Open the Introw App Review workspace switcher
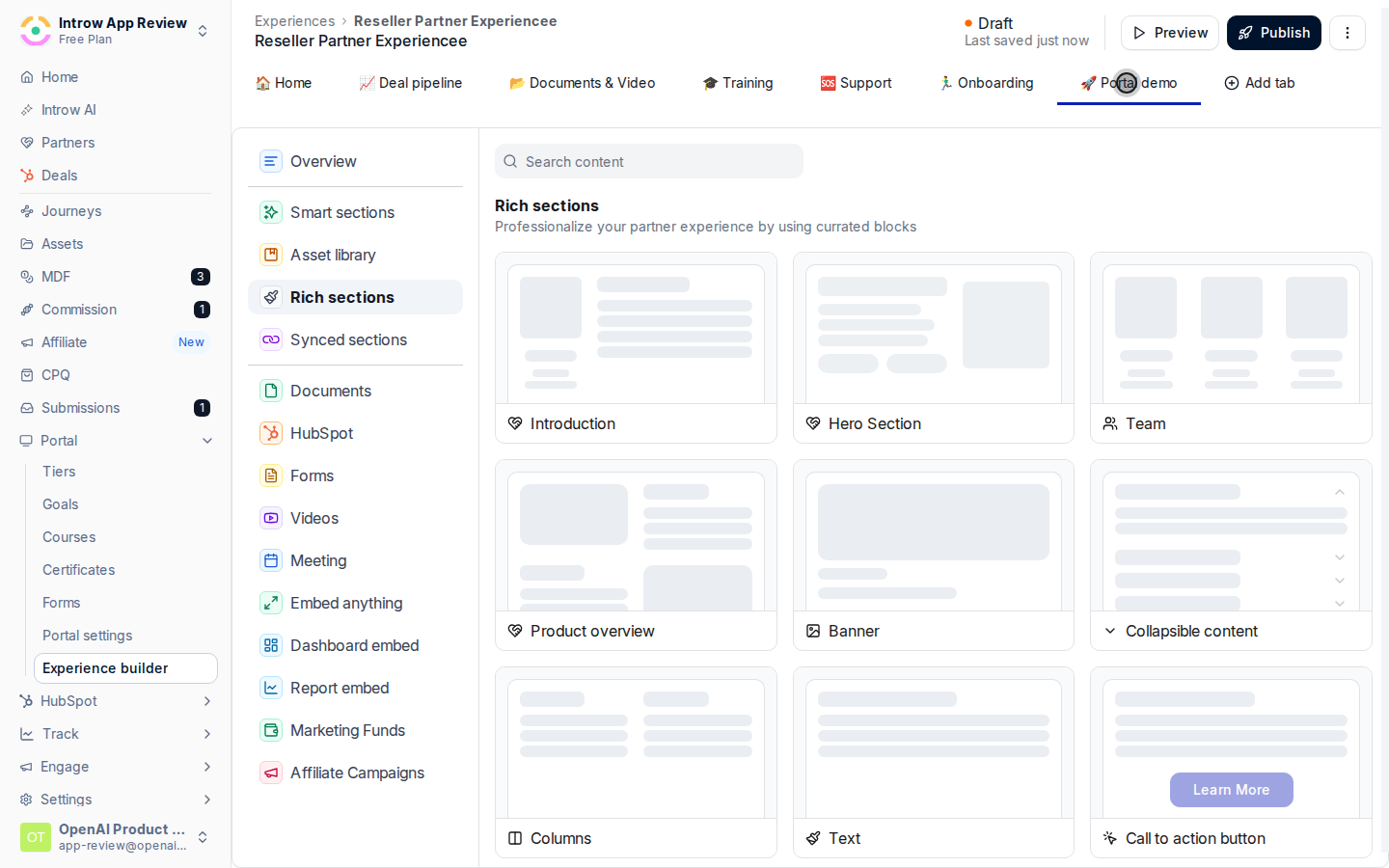The width and height of the screenshot is (1389, 868). coord(115,31)
